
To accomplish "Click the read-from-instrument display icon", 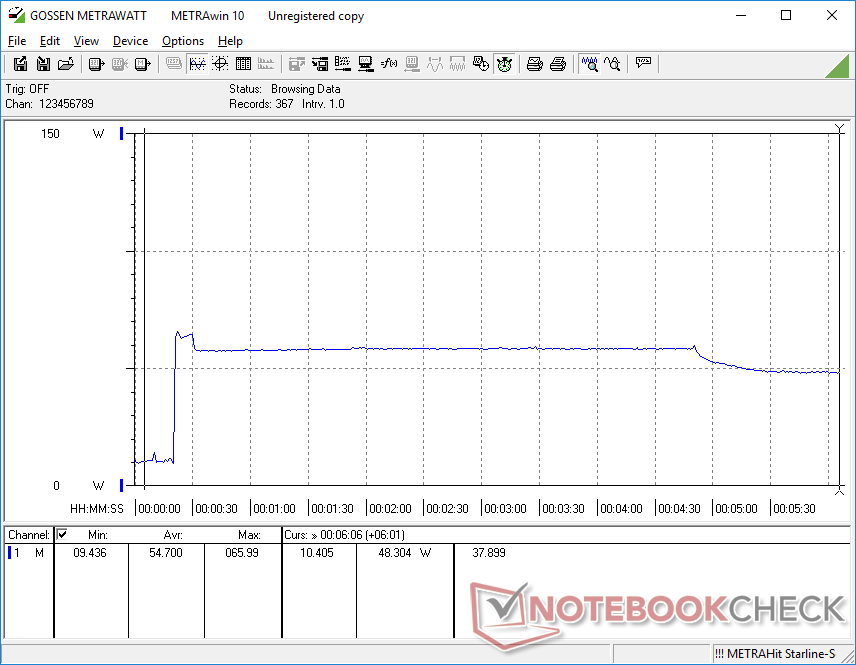I will 97,64.
